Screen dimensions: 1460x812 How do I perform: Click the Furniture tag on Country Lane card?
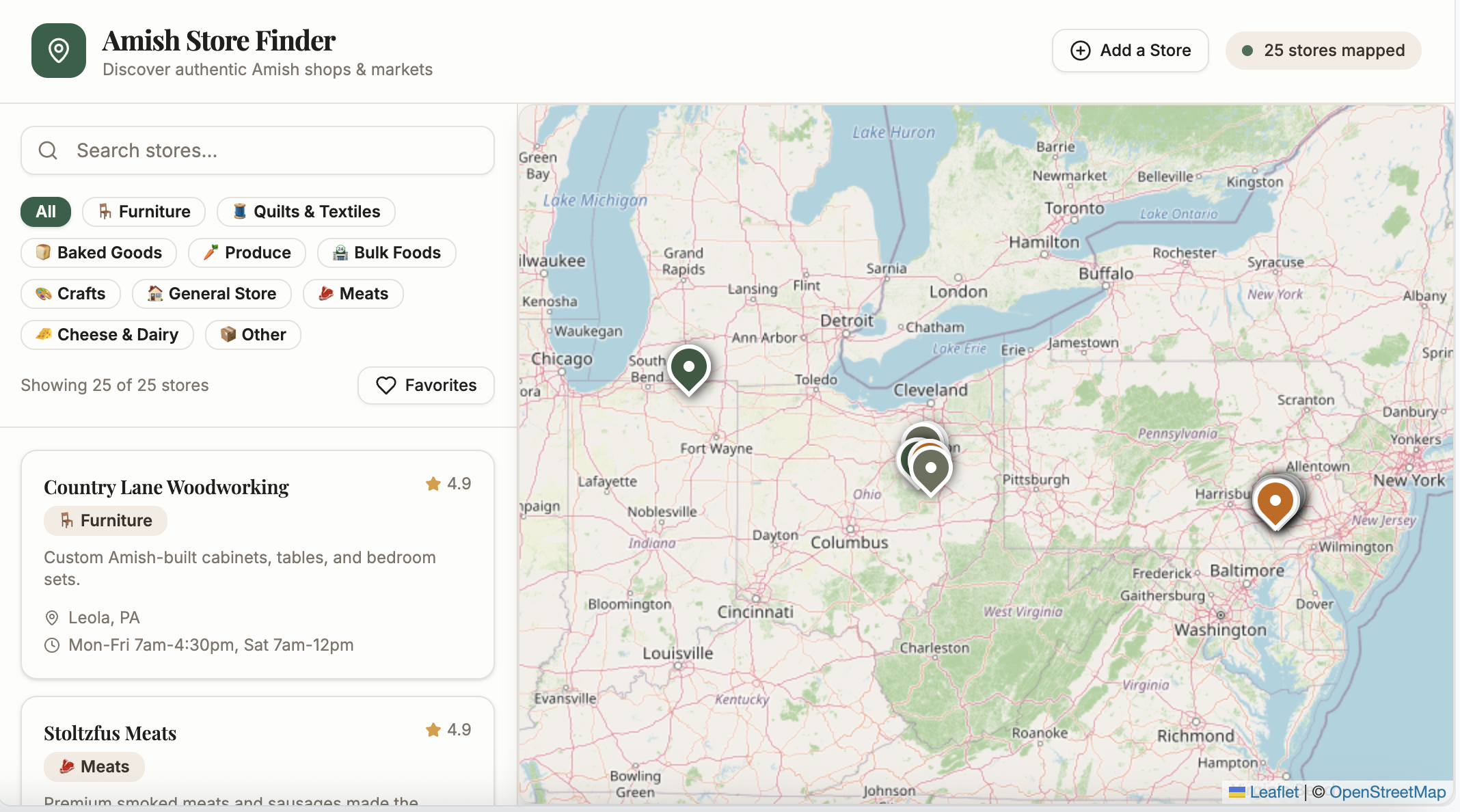[x=105, y=521]
